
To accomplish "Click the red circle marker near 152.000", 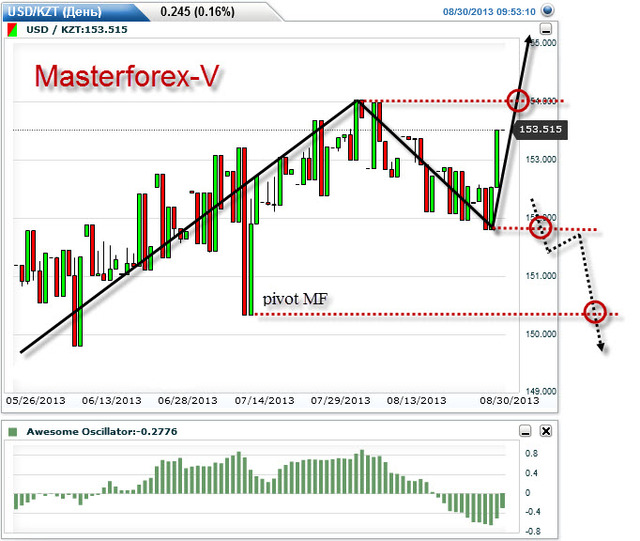I will 541,228.
